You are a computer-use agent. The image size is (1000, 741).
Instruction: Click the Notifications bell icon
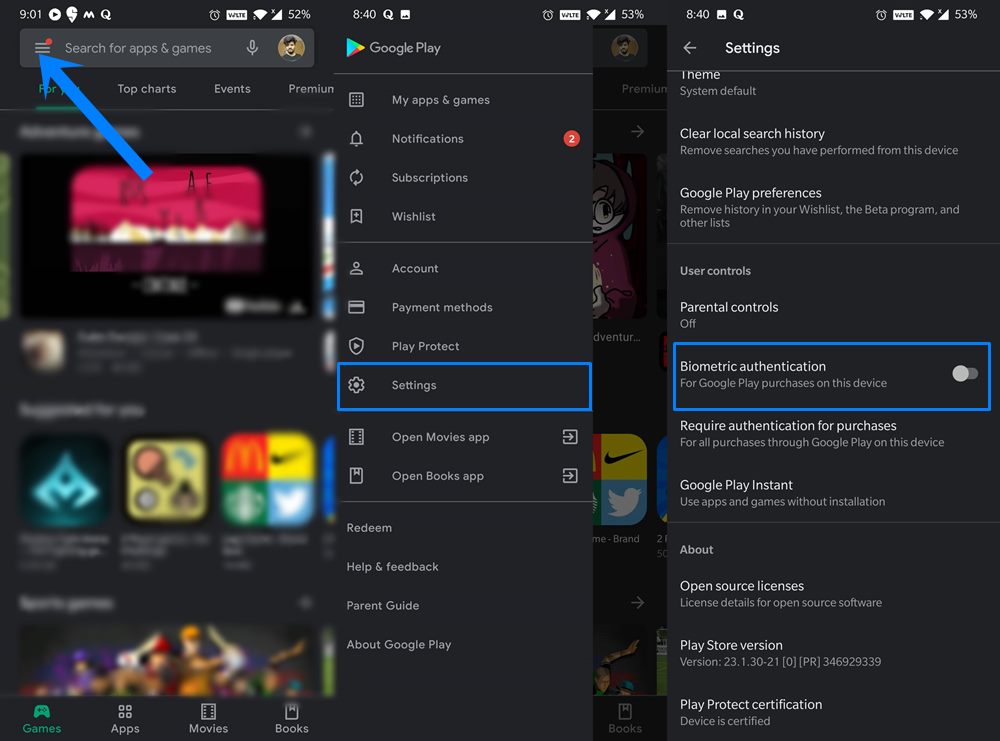357,138
